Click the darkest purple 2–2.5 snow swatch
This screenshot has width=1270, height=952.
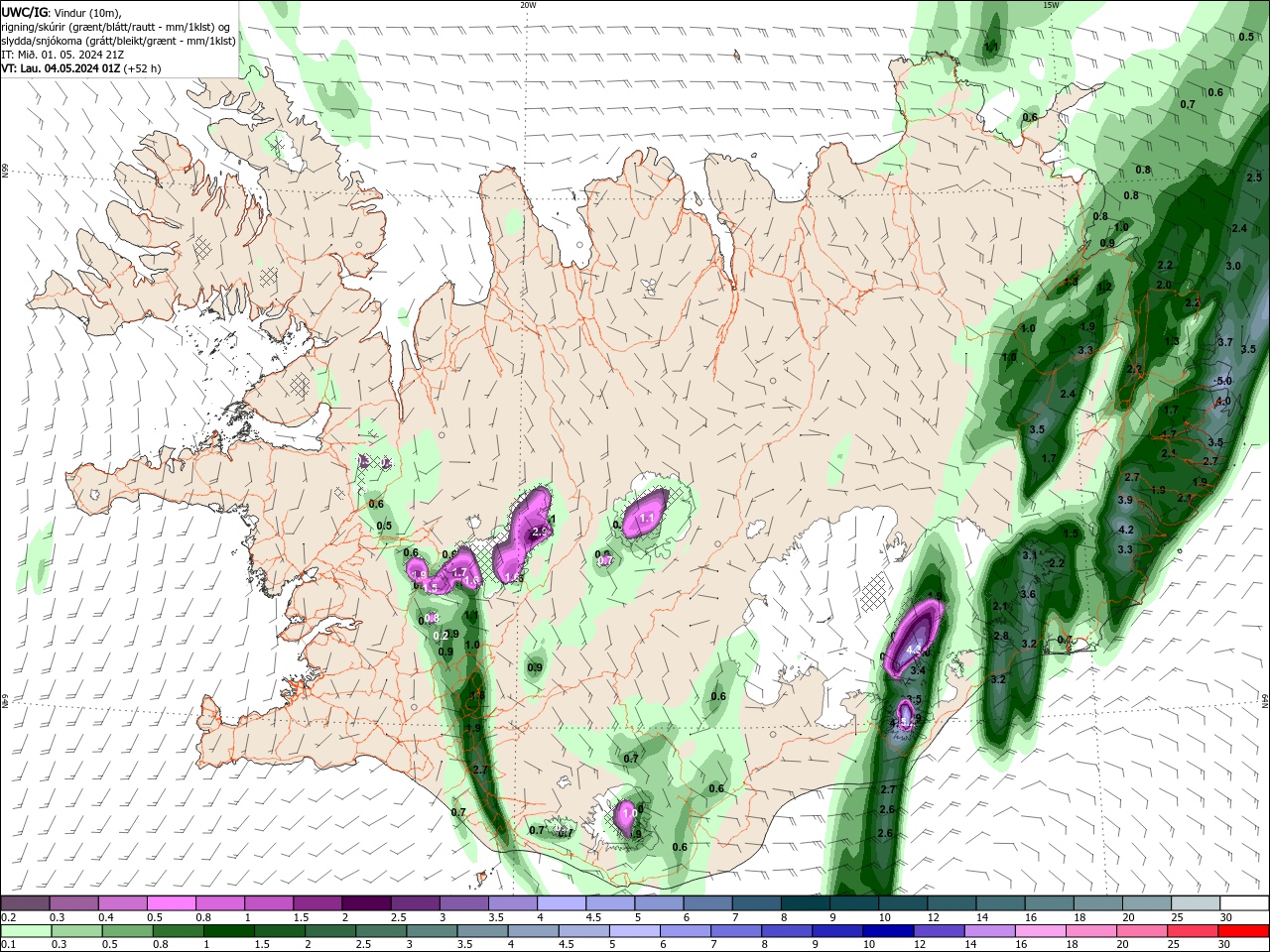[366, 902]
